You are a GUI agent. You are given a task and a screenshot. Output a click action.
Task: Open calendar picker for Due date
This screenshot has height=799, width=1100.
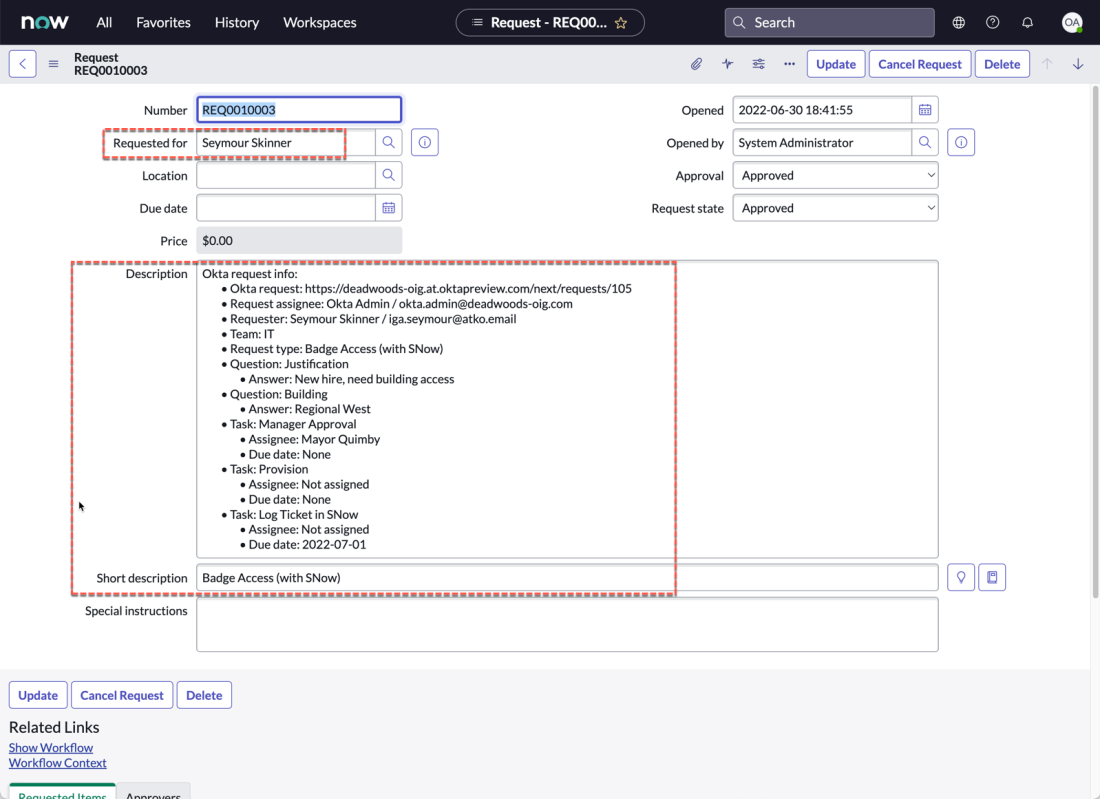tap(389, 208)
